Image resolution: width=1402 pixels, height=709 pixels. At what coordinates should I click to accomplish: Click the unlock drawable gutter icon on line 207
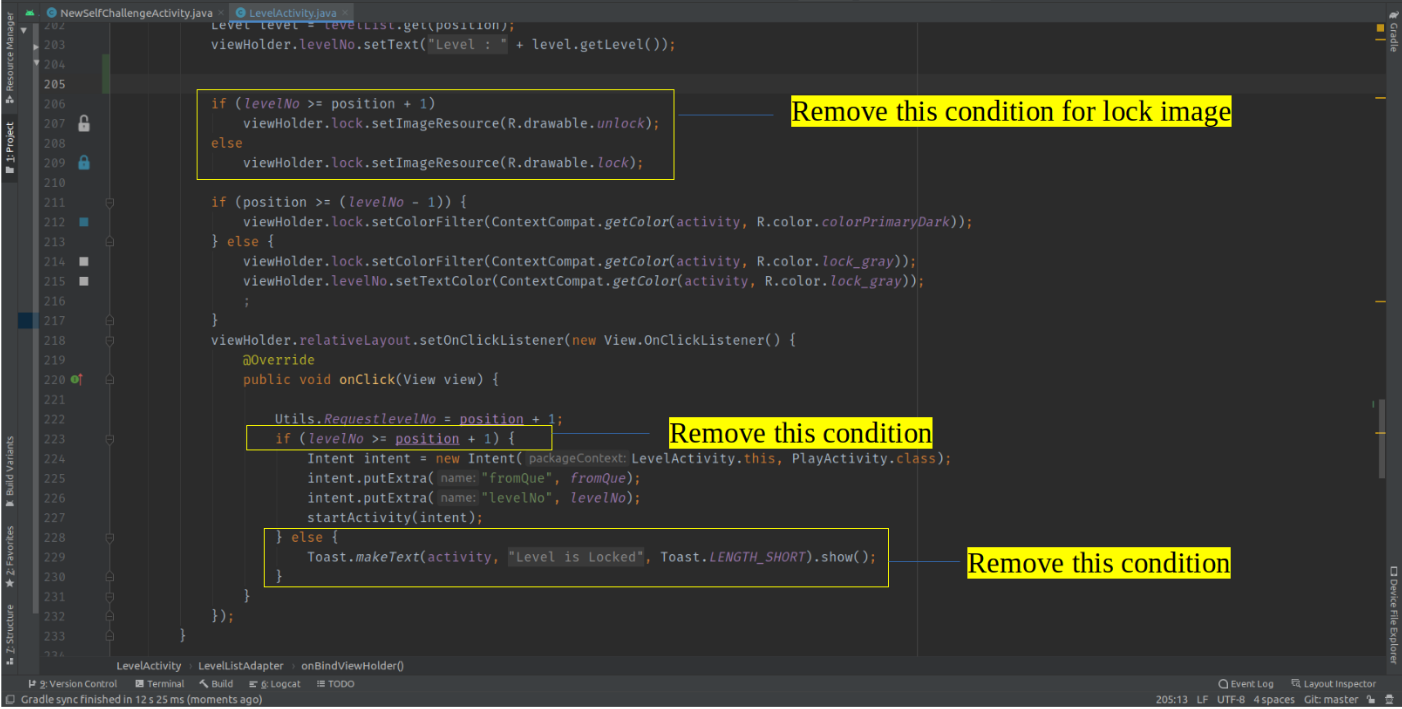[84, 123]
